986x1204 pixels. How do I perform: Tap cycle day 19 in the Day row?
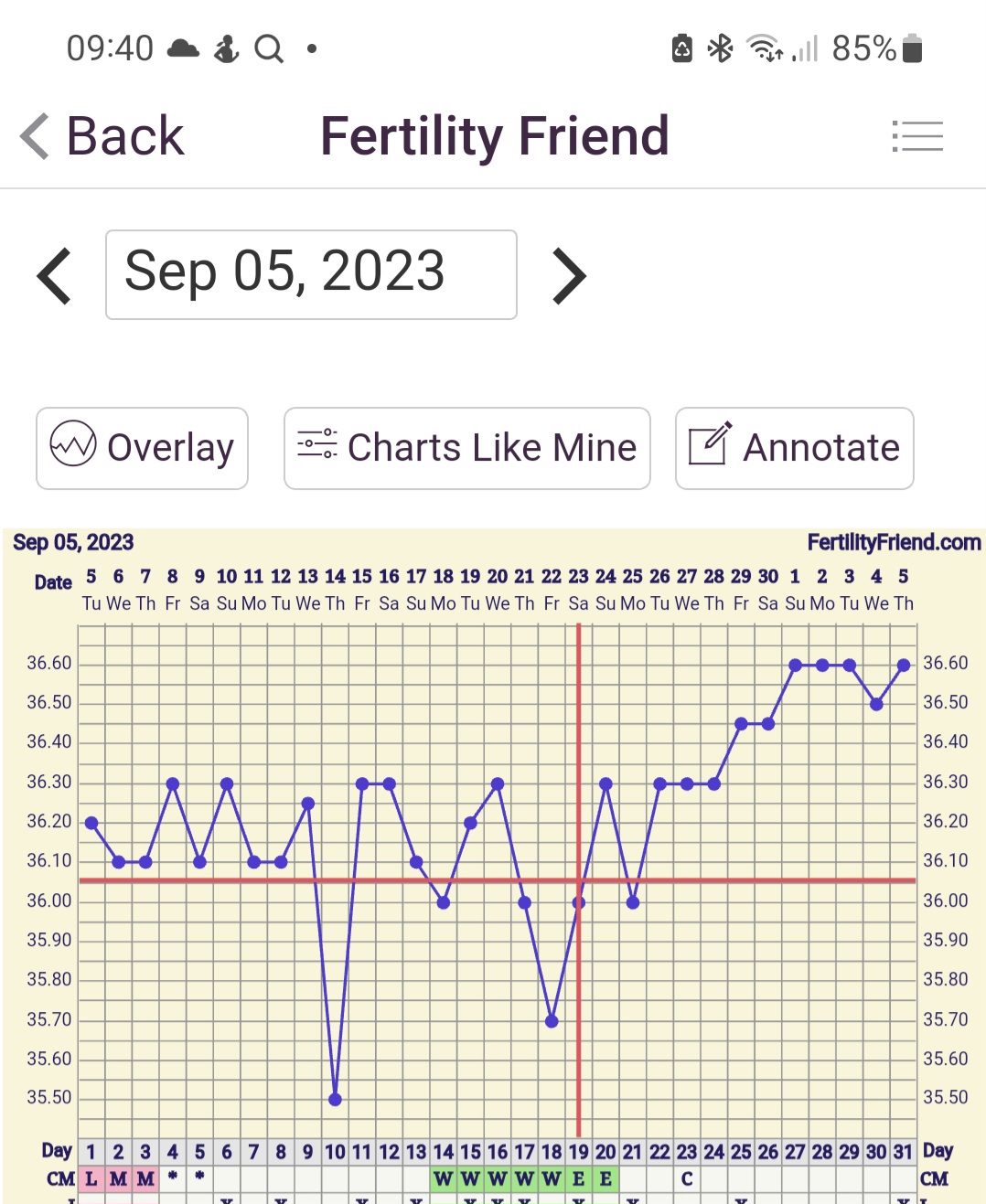[578, 1152]
